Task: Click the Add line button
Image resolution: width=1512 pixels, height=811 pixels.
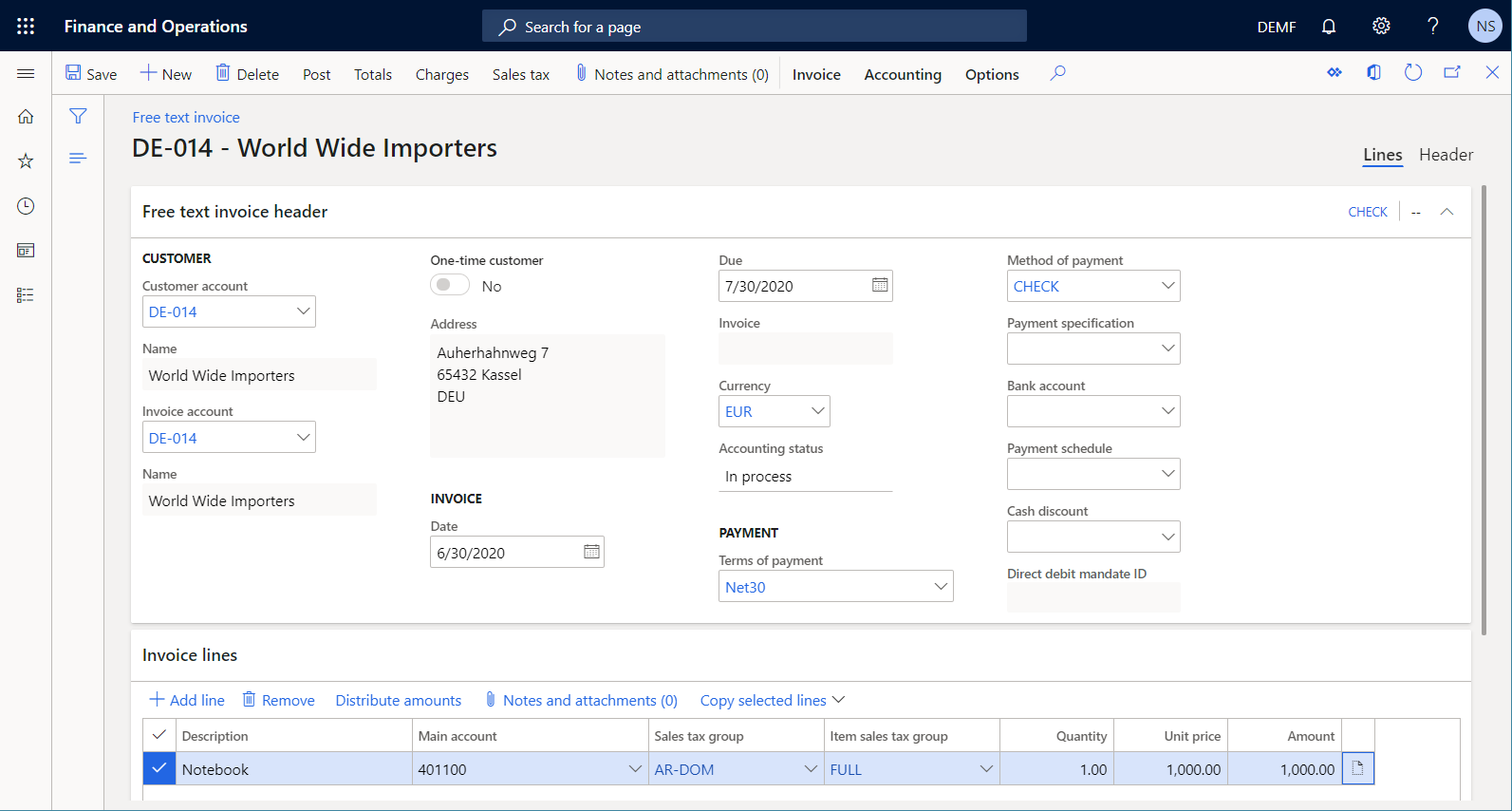Action: pos(187,700)
